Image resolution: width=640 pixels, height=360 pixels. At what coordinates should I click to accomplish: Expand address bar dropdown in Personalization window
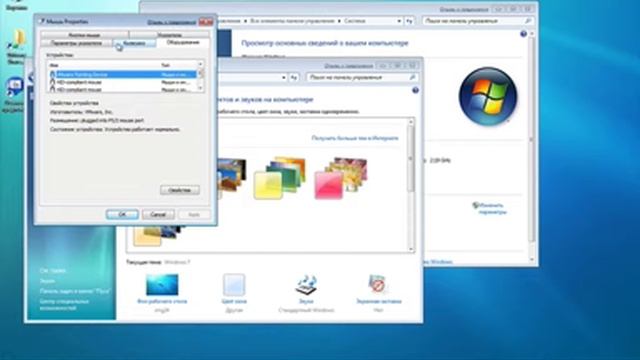tap(284, 77)
